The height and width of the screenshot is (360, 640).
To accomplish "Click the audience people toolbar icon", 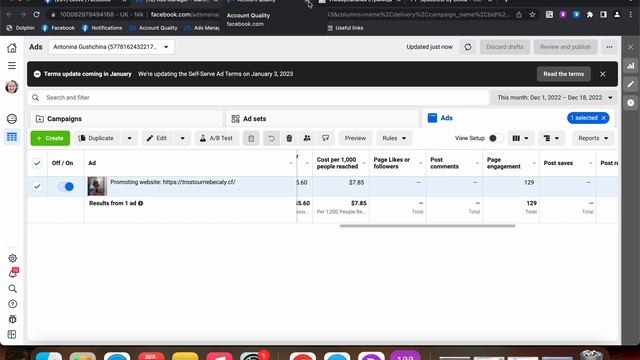I will pyautogui.click(x=307, y=138).
